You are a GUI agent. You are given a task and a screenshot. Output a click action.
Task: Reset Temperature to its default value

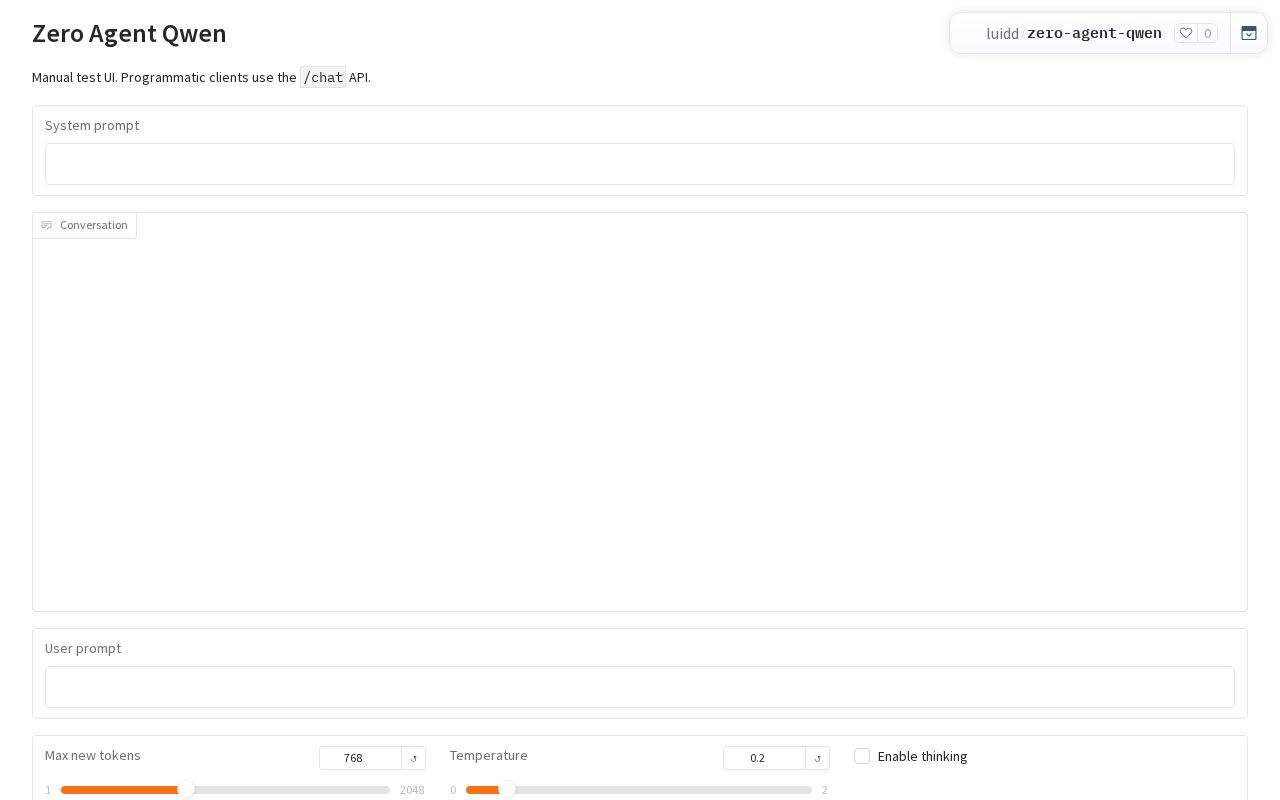(818, 758)
